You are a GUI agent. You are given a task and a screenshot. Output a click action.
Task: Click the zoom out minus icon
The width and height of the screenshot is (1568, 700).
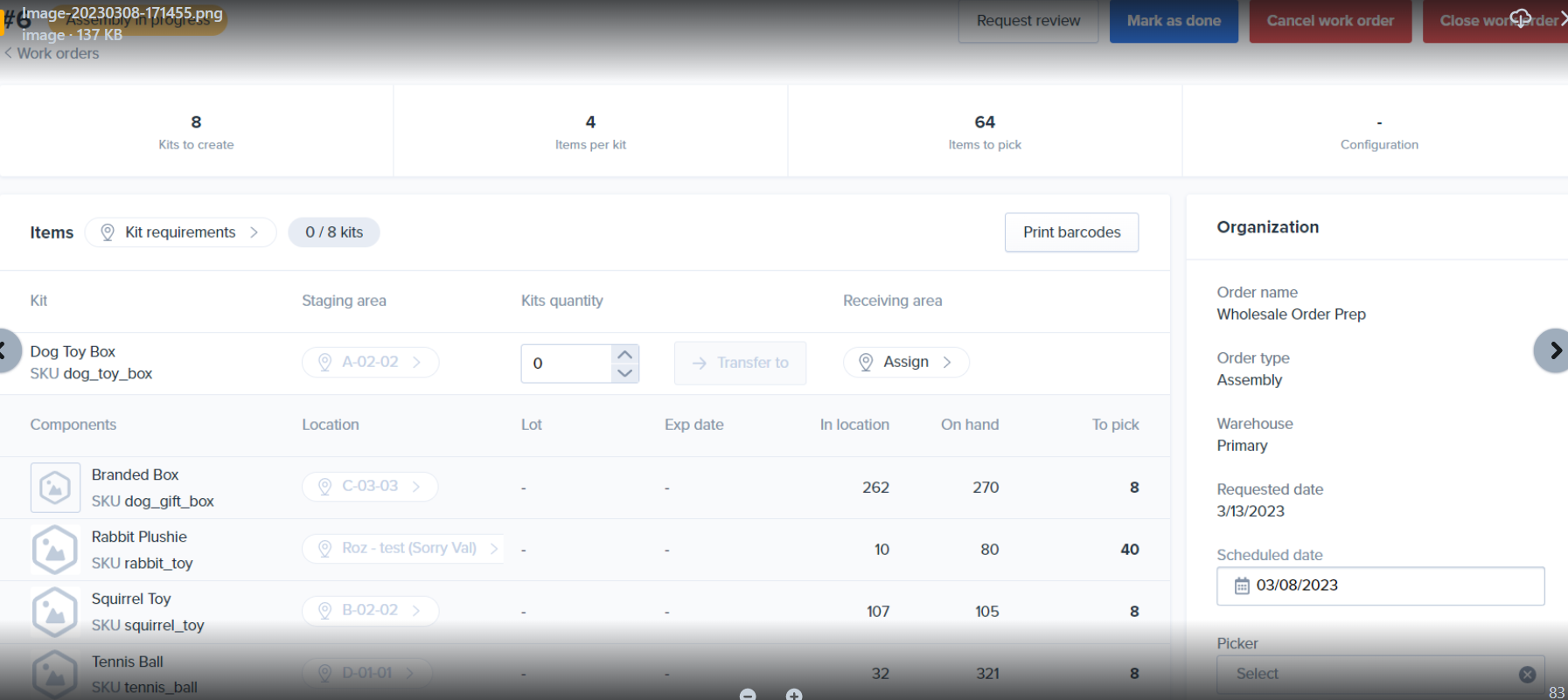tap(748, 695)
